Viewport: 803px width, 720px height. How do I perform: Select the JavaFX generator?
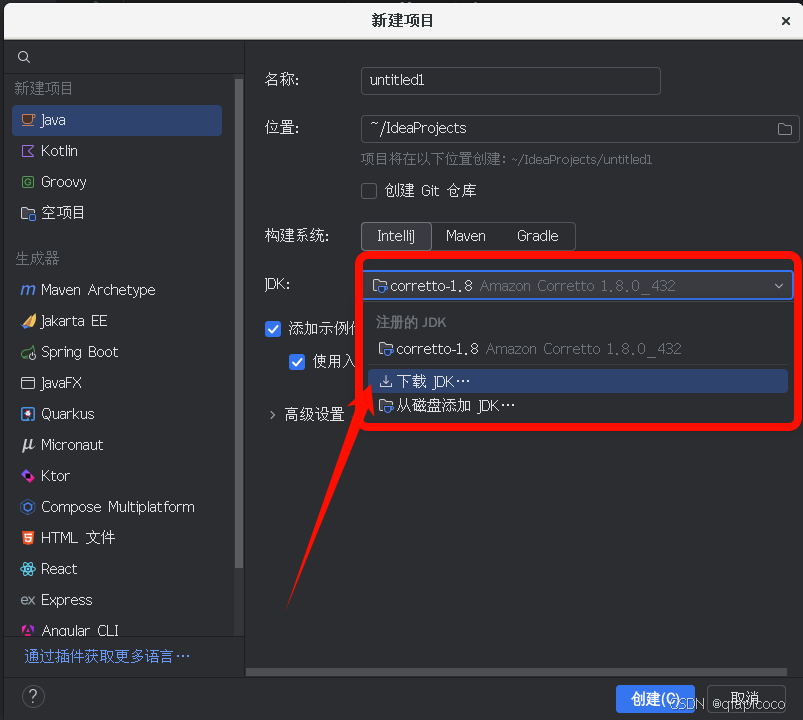(x=117, y=383)
